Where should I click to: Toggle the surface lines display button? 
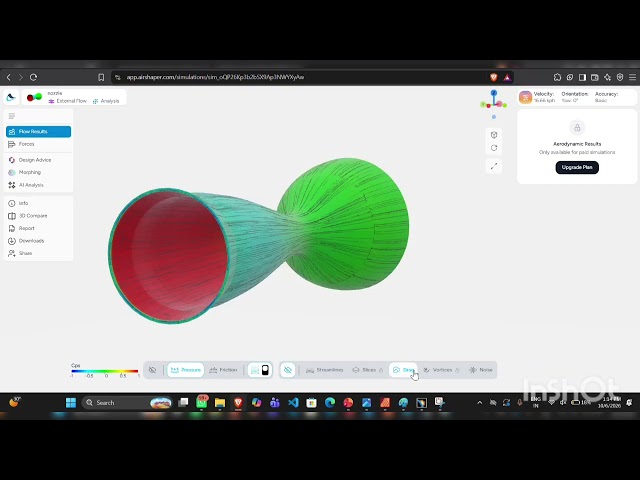(x=260, y=370)
